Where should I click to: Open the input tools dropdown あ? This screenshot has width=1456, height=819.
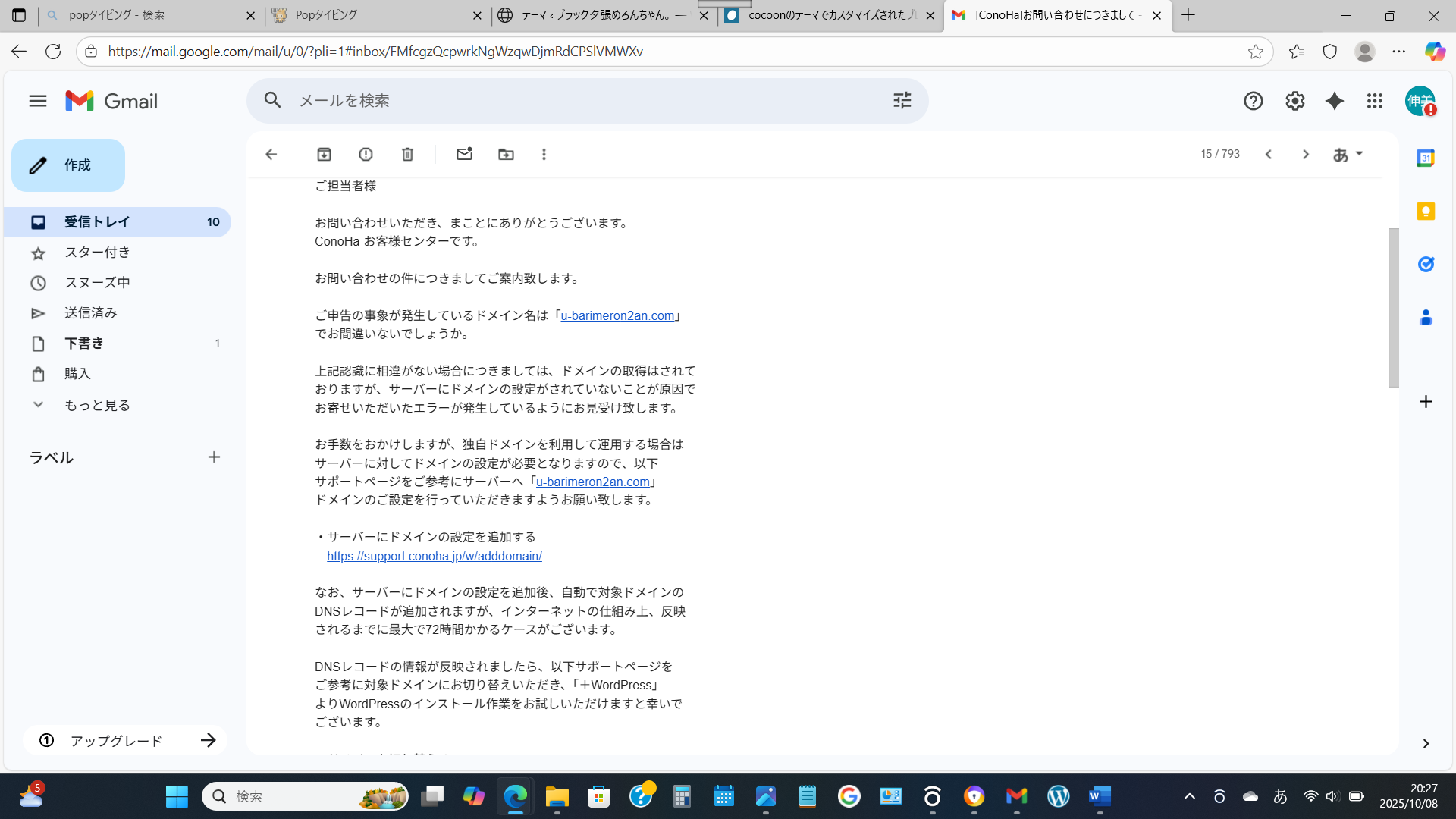[1348, 155]
